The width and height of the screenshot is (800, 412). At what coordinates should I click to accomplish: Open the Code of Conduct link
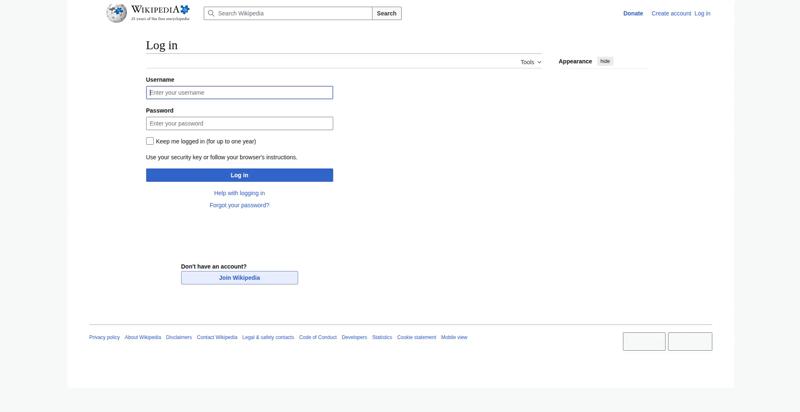tap(318, 337)
